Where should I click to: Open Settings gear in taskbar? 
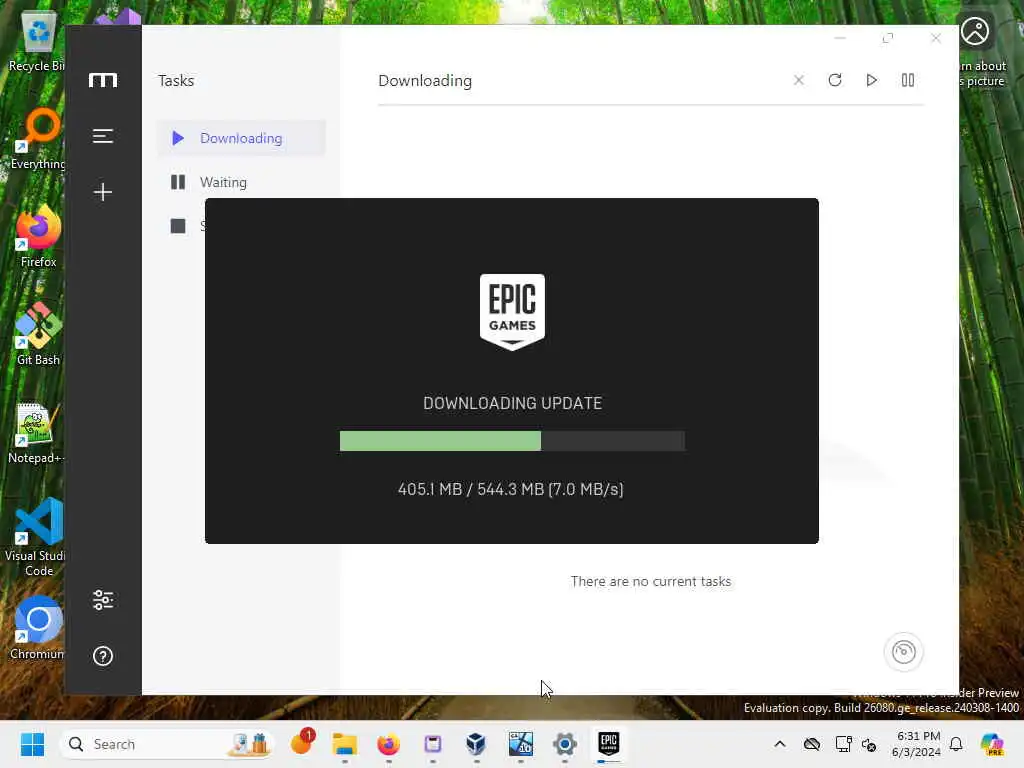tap(564, 744)
